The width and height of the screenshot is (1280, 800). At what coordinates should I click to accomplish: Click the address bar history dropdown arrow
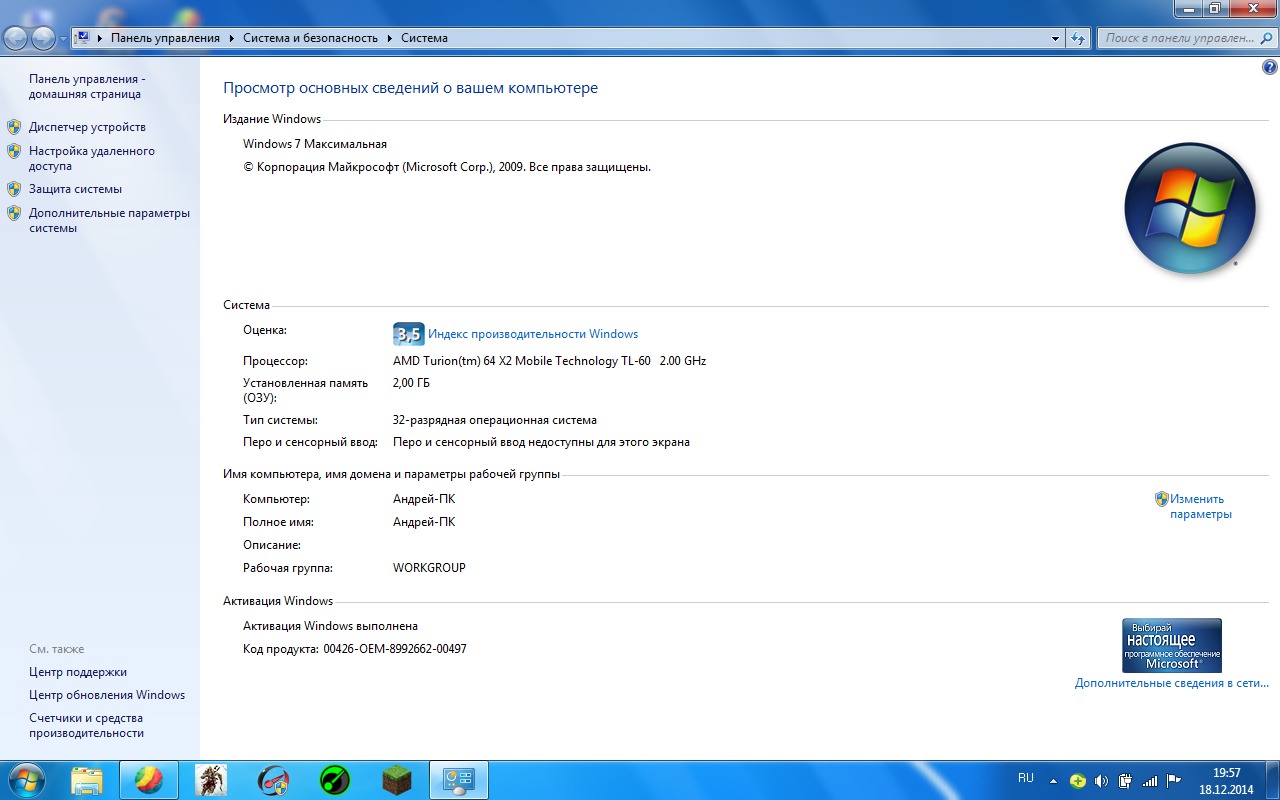point(1056,38)
